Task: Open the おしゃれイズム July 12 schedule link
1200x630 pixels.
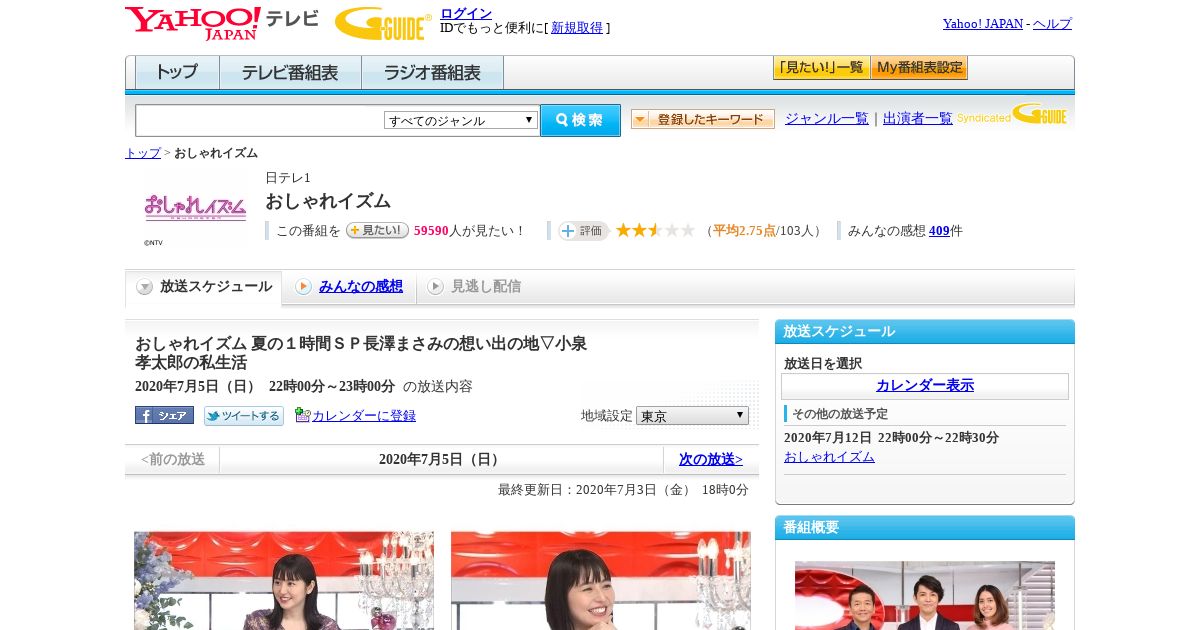Action: click(x=829, y=457)
